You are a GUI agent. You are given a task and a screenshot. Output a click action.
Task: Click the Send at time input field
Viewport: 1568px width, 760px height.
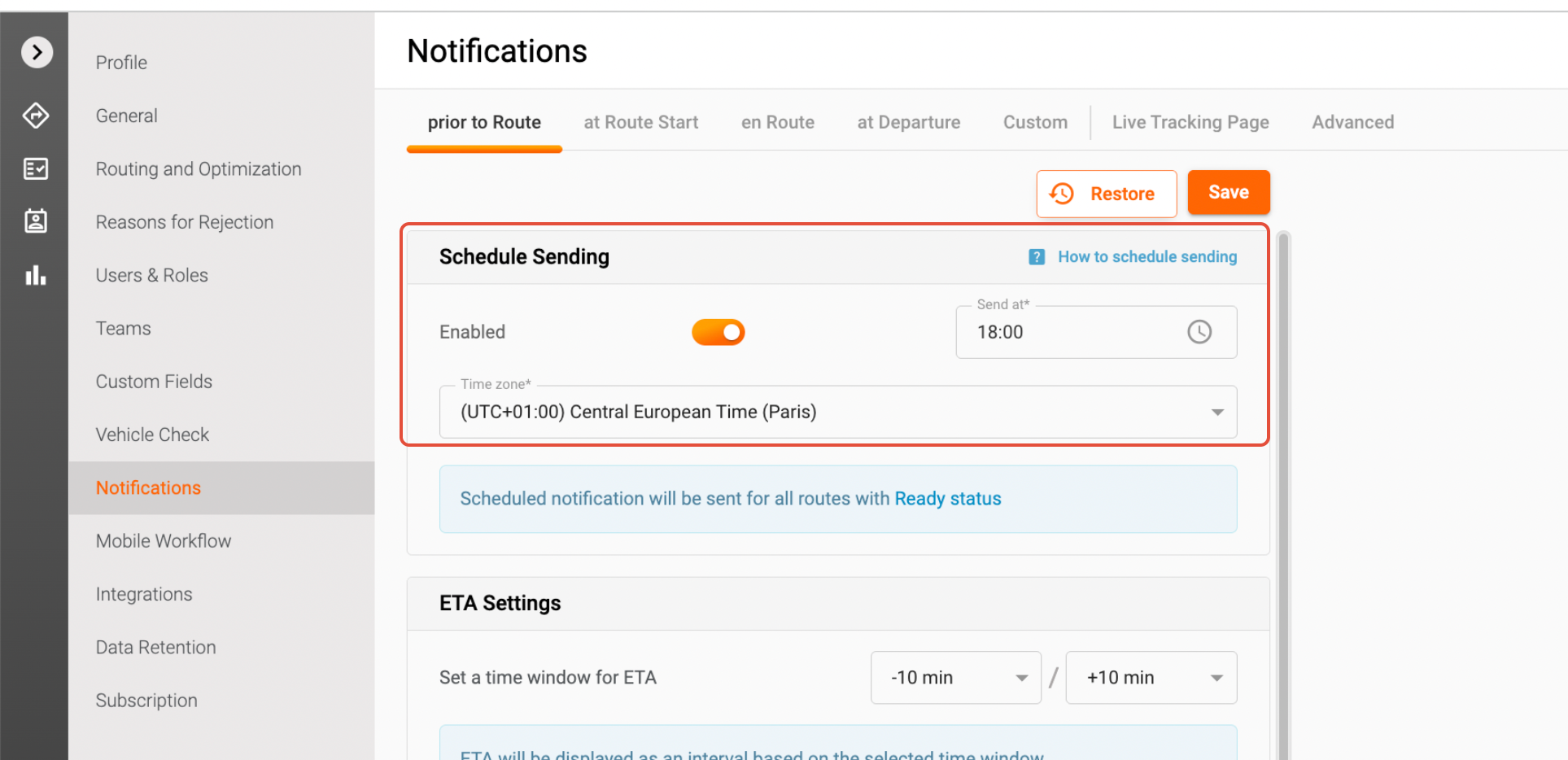[1066, 332]
